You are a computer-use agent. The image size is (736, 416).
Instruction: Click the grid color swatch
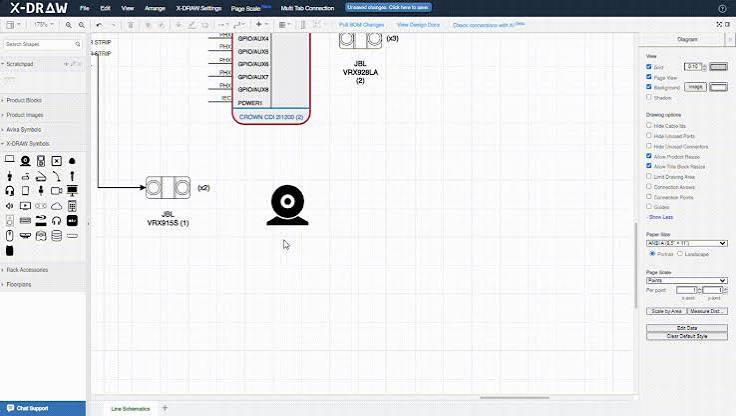718,67
